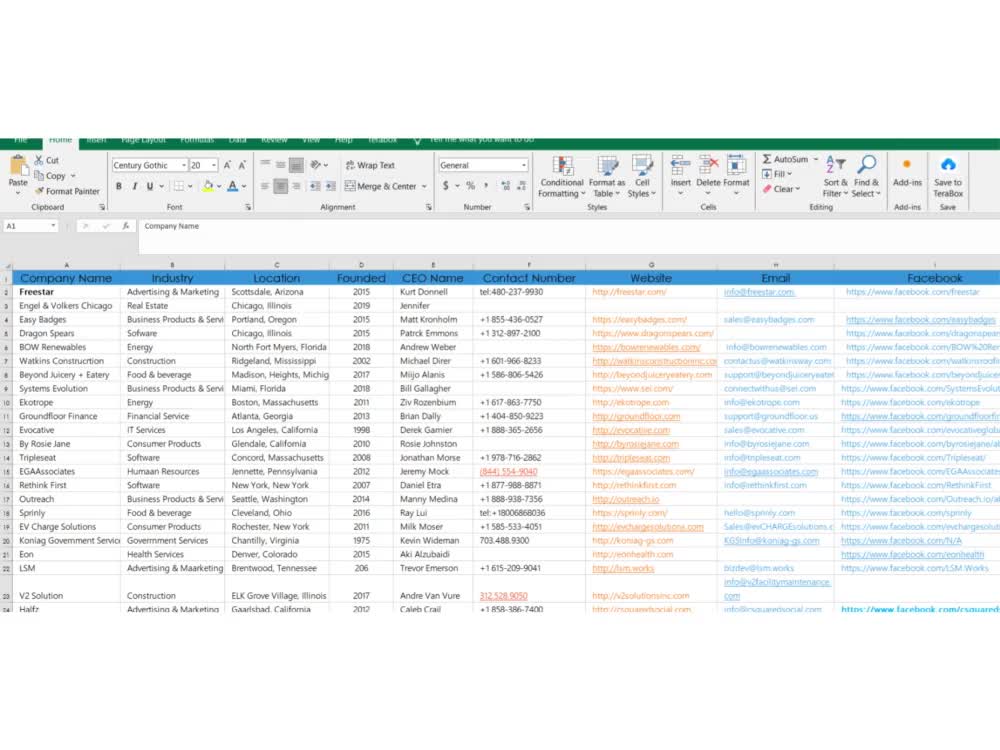The width and height of the screenshot is (1000, 750).
Task: Select the Freestar company cell
Action: pyautogui.click(x=66, y=292)
